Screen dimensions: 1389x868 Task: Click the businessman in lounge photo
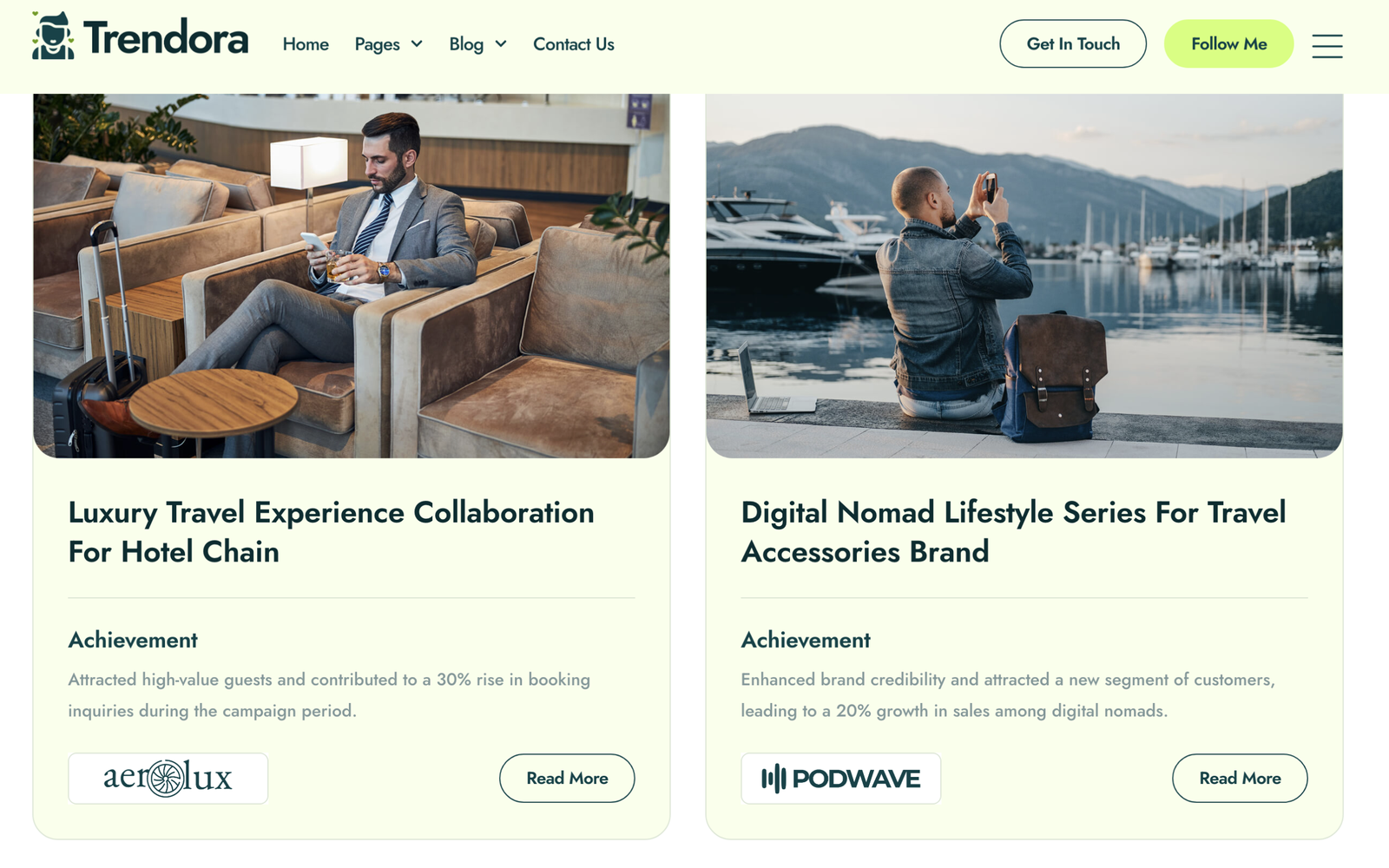pos(352,276)
